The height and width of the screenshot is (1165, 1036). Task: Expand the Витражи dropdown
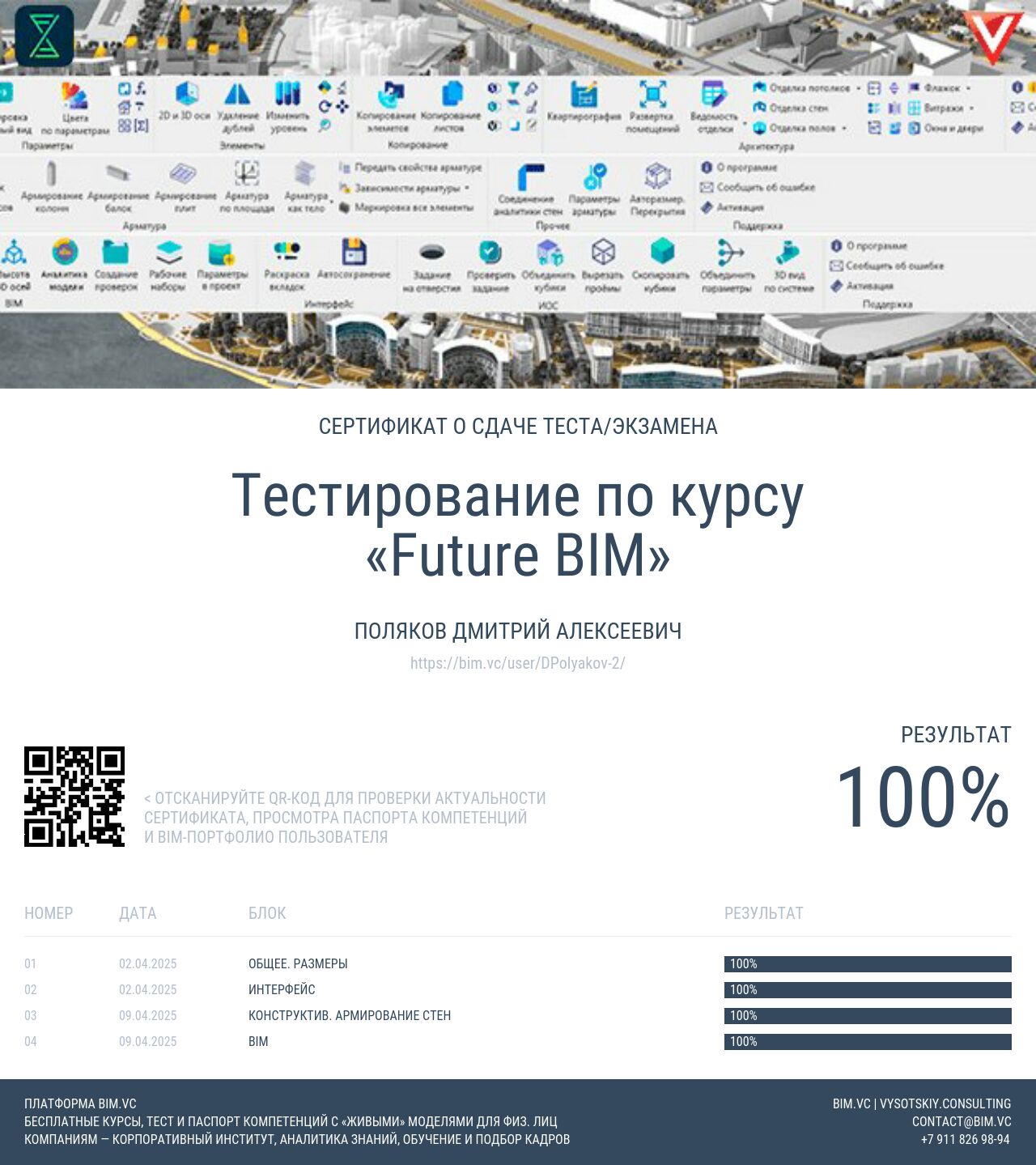pyautogui.click(x=972, y=108)
